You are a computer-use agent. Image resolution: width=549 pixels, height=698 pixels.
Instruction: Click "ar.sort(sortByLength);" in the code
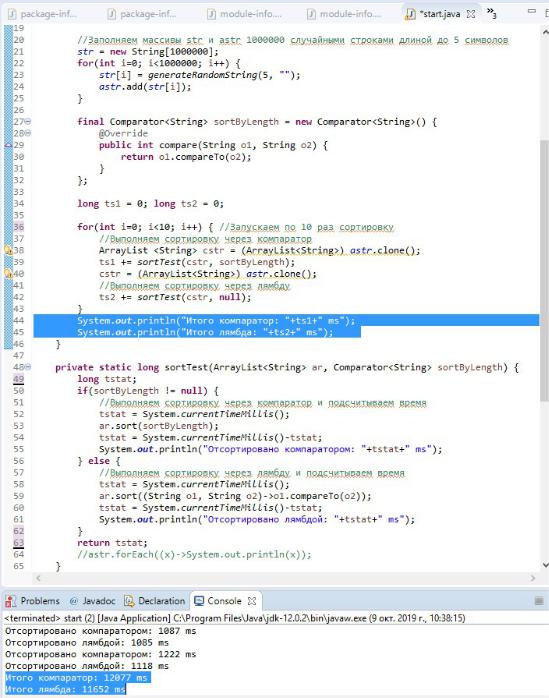click(159, 426)
